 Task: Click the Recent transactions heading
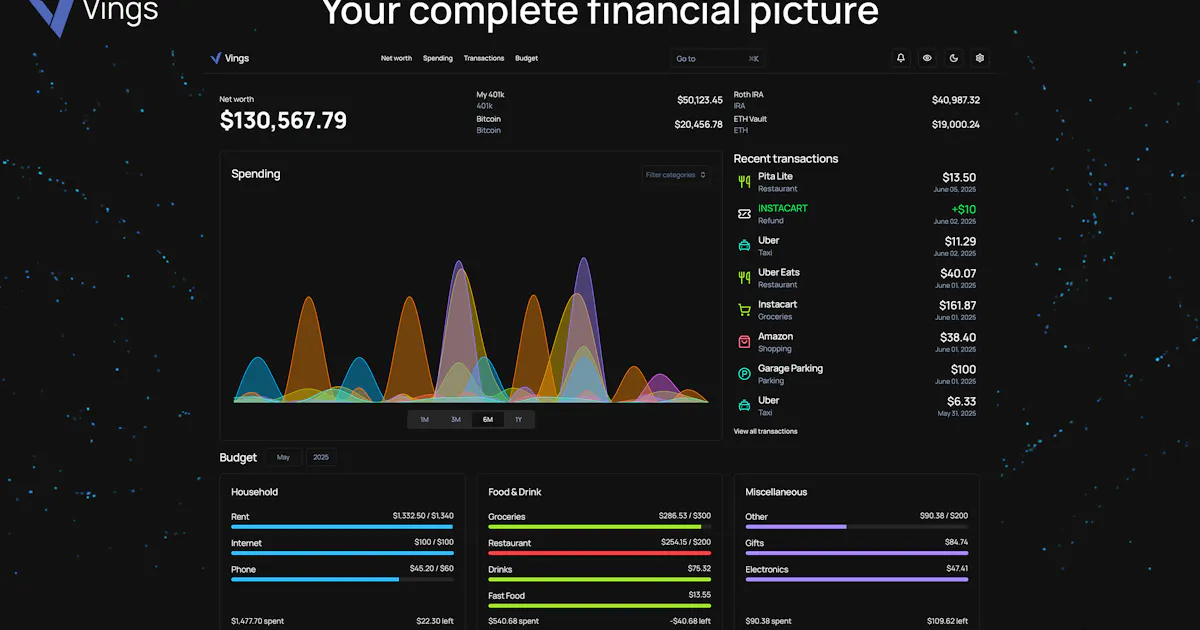pos(786,158)
